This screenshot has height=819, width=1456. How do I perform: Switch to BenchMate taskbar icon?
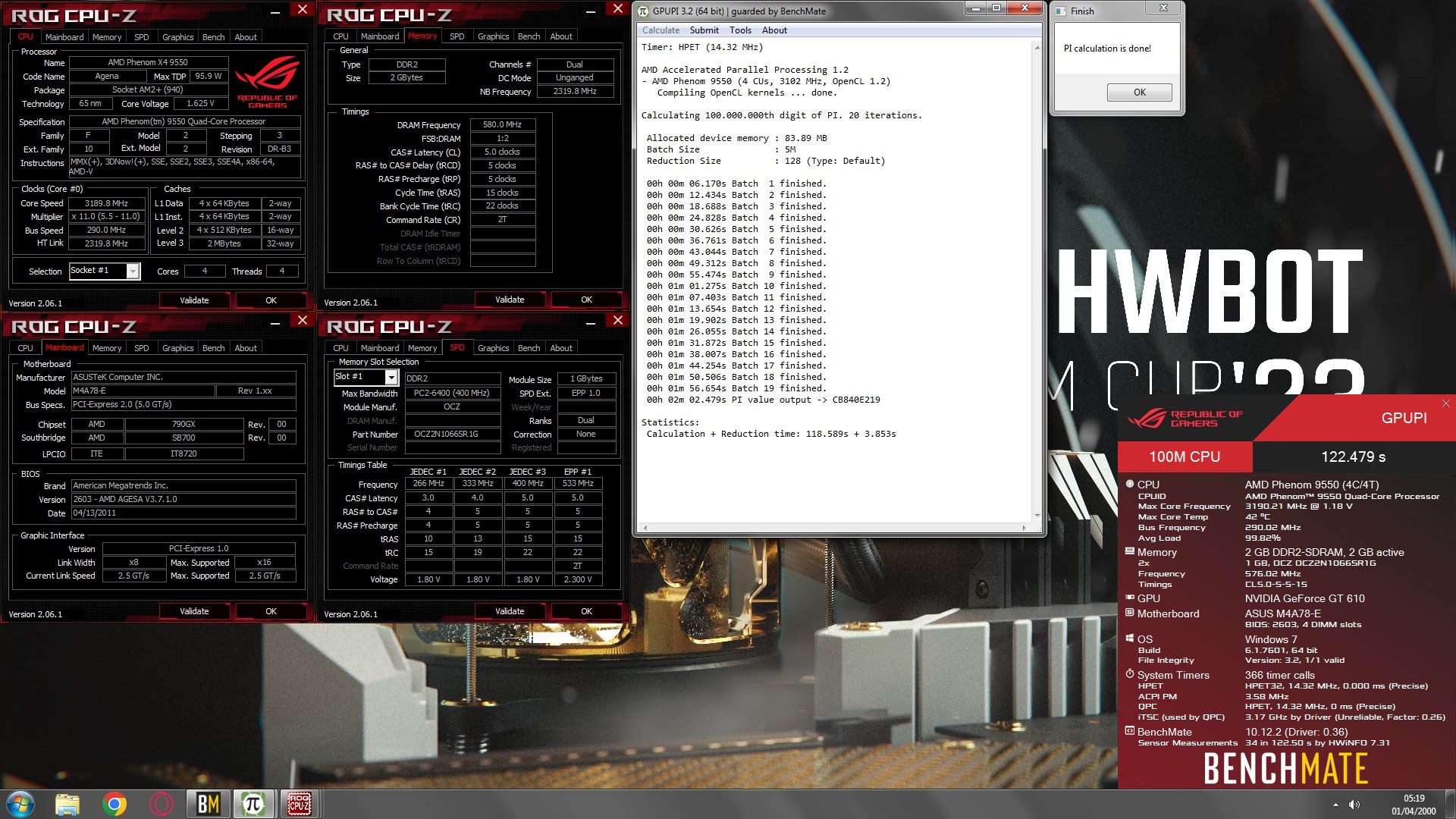click(208, 804)
